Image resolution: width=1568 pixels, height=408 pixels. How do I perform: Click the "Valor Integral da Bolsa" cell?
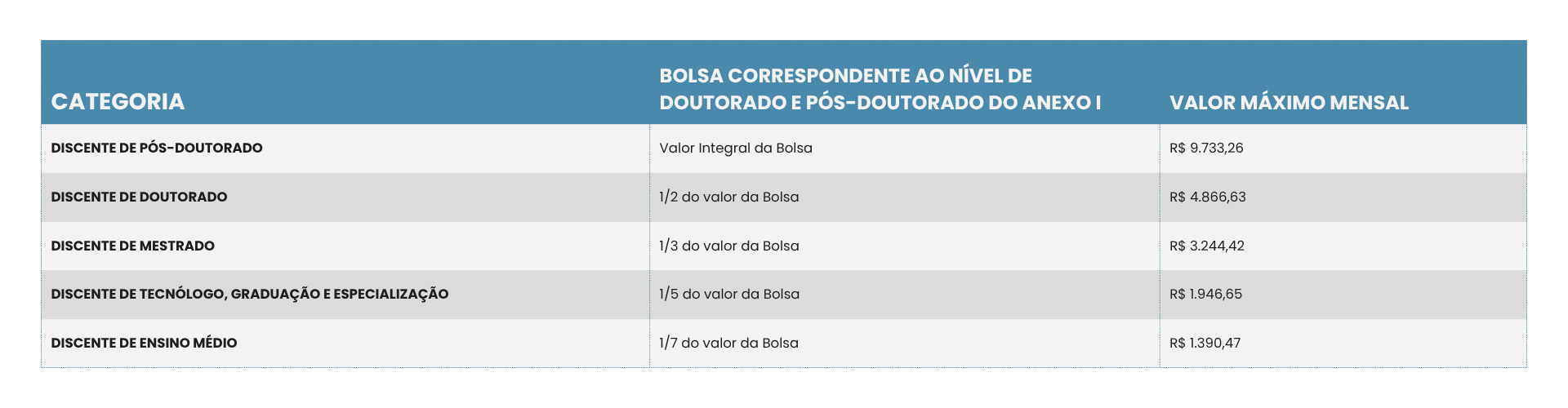point(735,149)
